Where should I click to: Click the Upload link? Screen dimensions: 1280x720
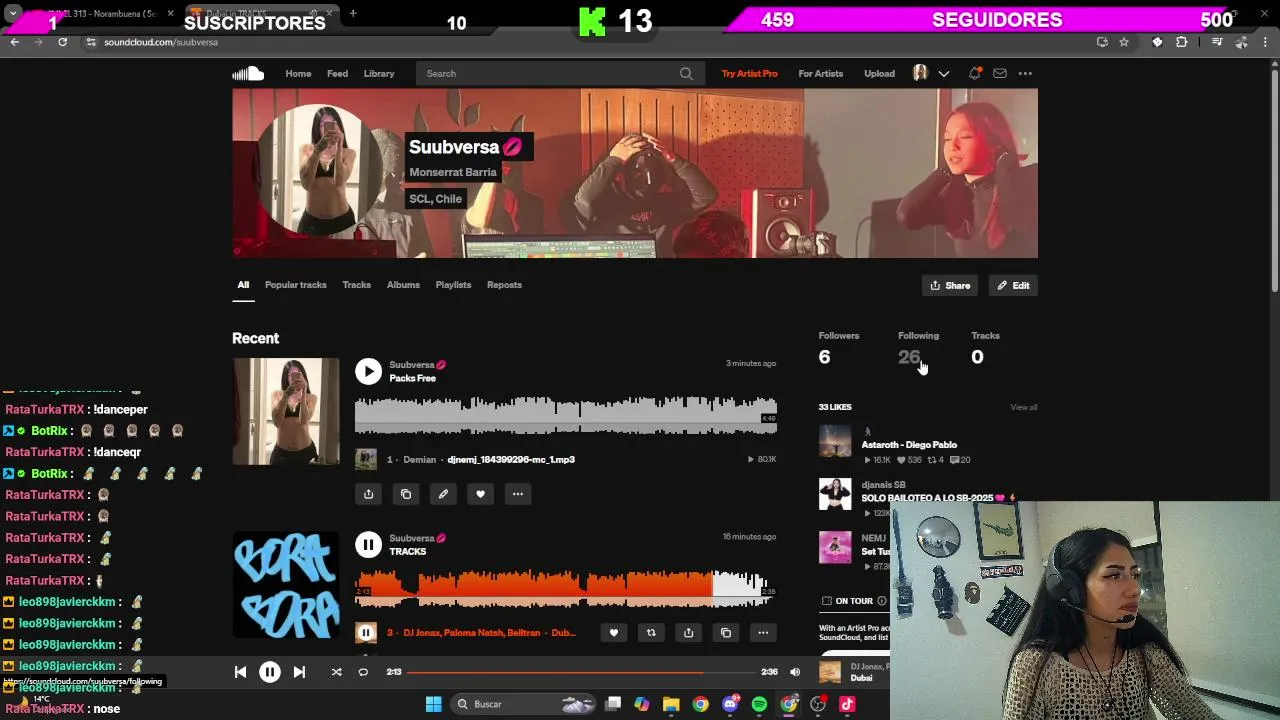click(x=880, y=73)
